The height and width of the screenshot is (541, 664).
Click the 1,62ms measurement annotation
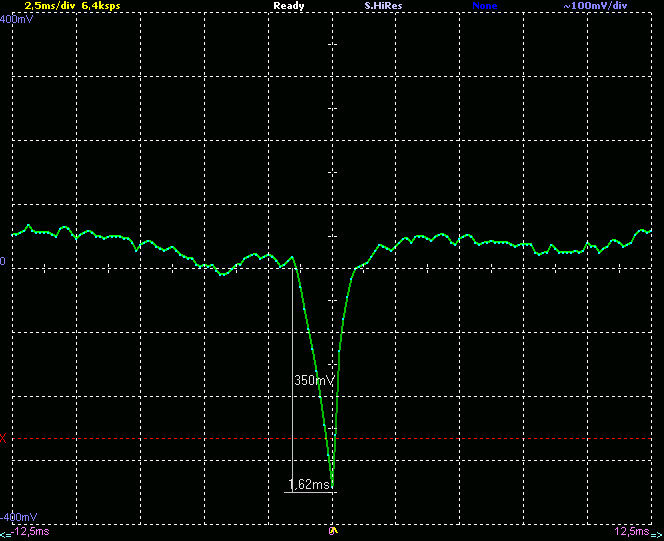(x=309, y=484)
